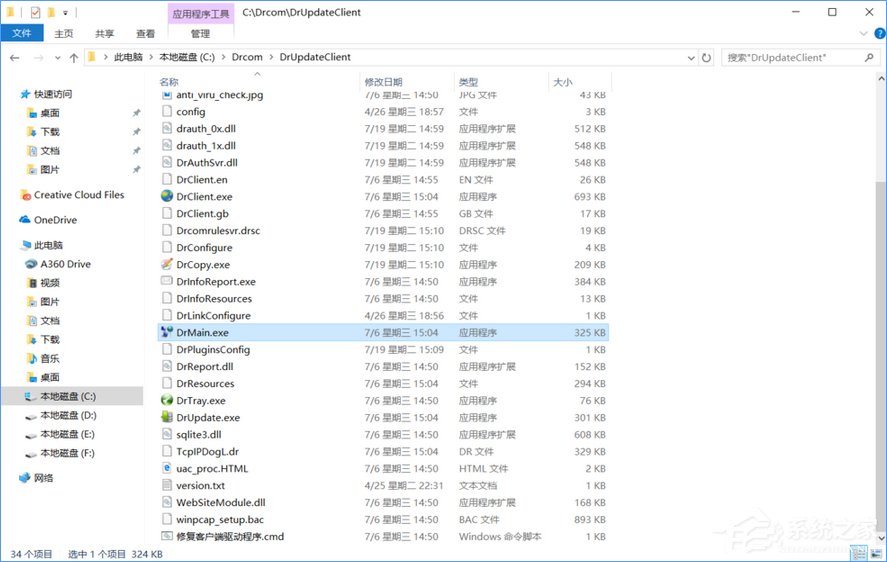Select 本地磁盘 (F:) in sidebar
Viewport: 887px width, 562px height.
click(x=67, y=453)
